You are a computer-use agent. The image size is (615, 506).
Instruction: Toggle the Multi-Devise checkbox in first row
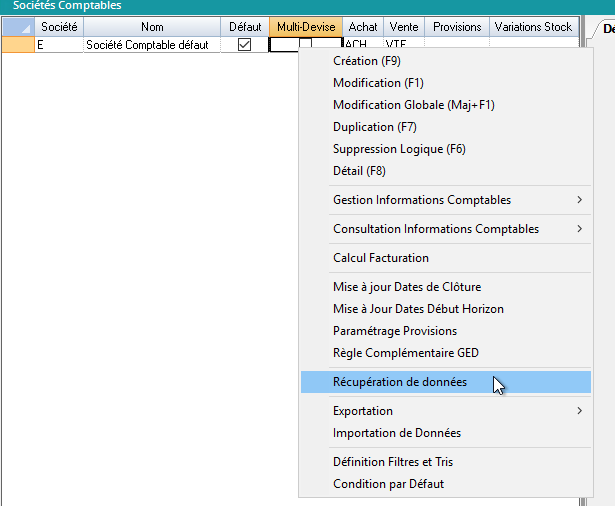click(305, 45)
